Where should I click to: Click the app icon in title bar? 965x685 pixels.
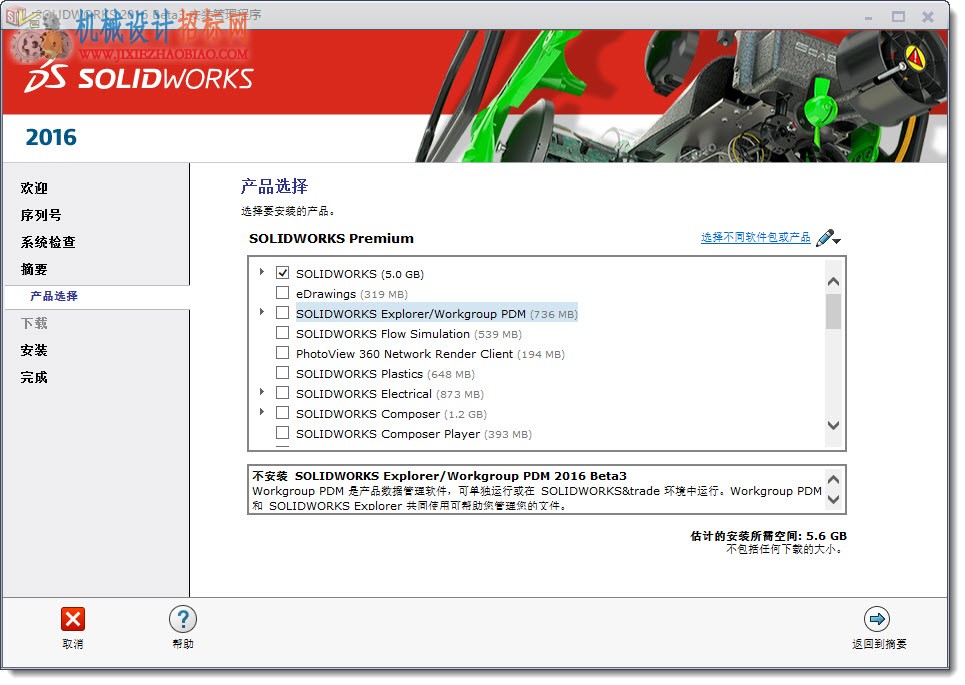click(16, 15)
